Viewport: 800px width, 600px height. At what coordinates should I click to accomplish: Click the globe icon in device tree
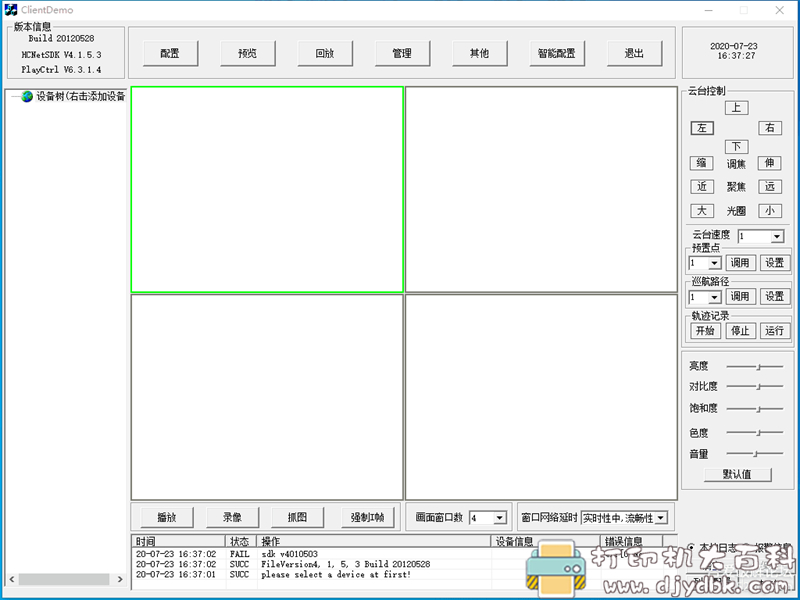[27, 96]
